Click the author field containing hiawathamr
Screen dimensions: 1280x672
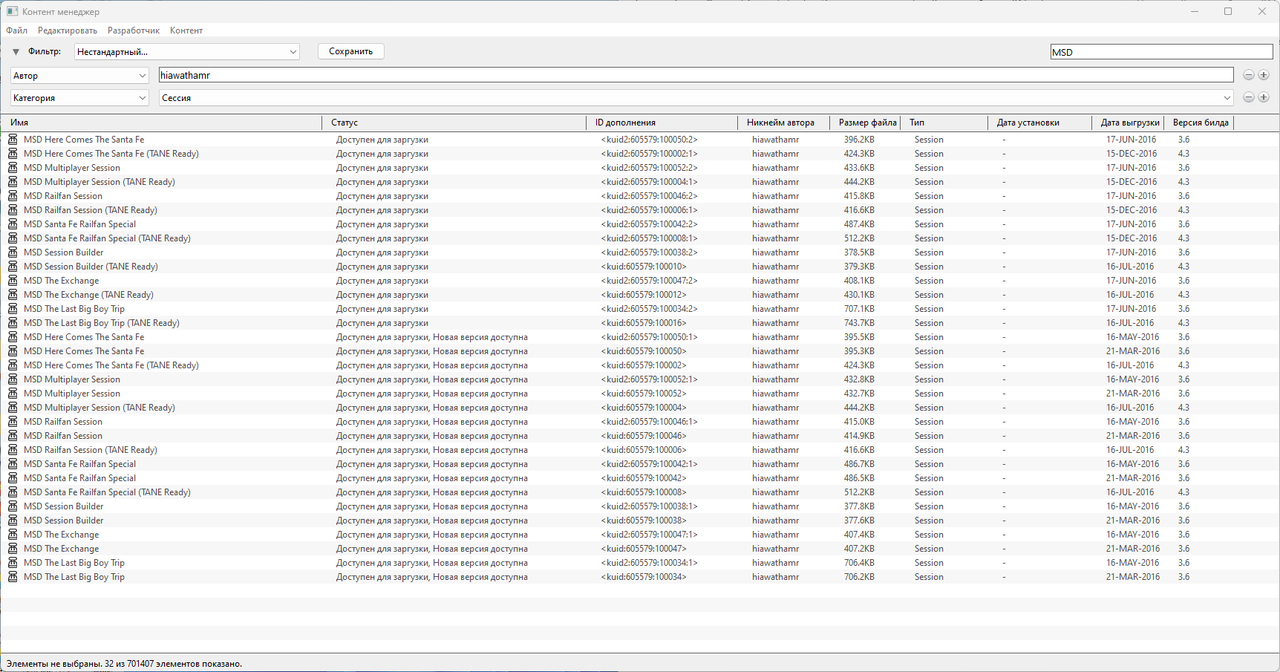click(696, 75)
